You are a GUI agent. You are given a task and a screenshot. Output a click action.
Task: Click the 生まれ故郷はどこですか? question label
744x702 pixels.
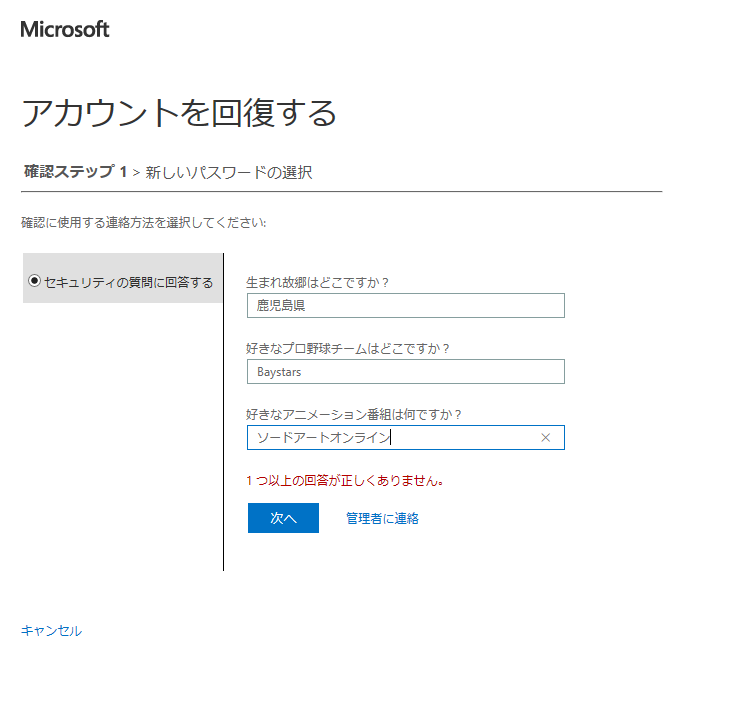(x=317, y=282)
